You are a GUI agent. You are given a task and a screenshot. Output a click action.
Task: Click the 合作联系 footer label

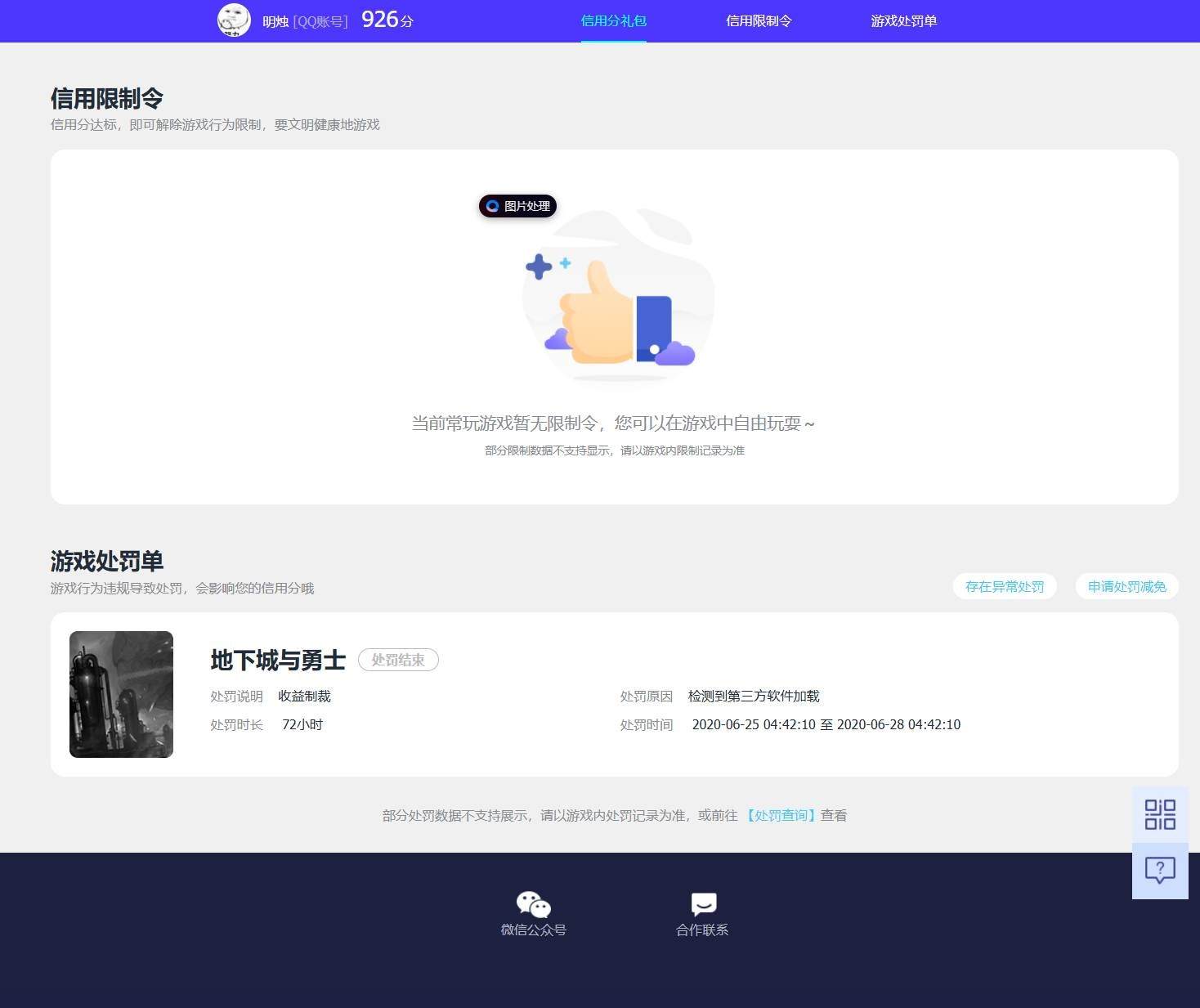point(702,930)
